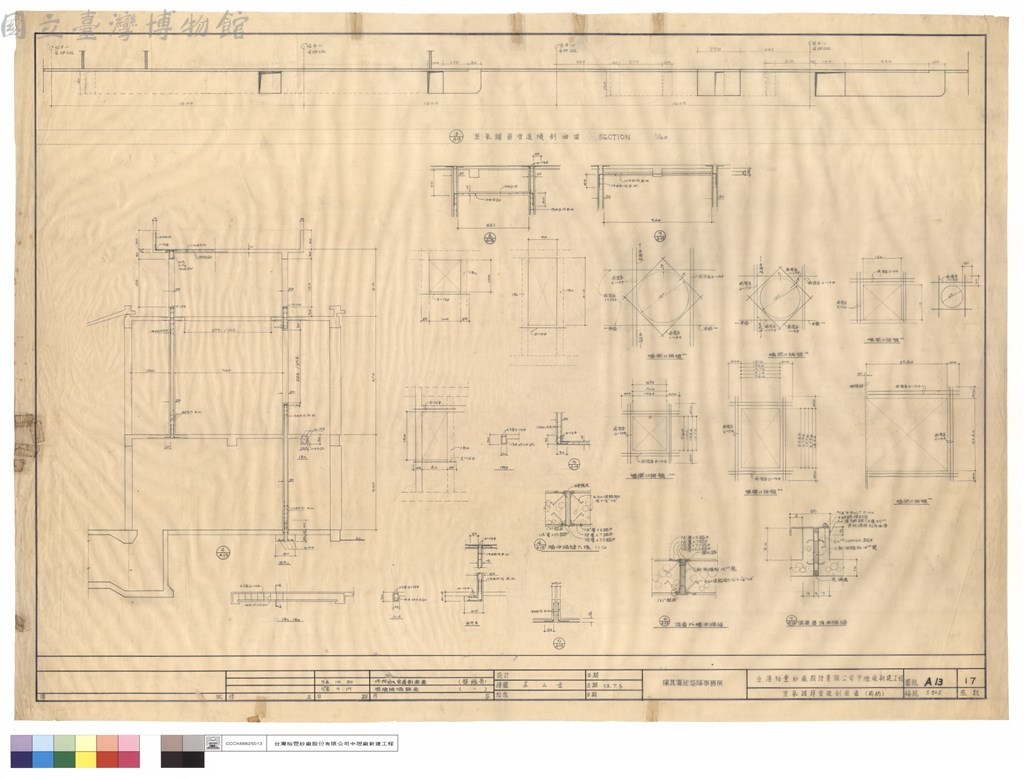Select the dark green color patch
This screenshot has height=778, width=1024.
(x=65, y=759)
